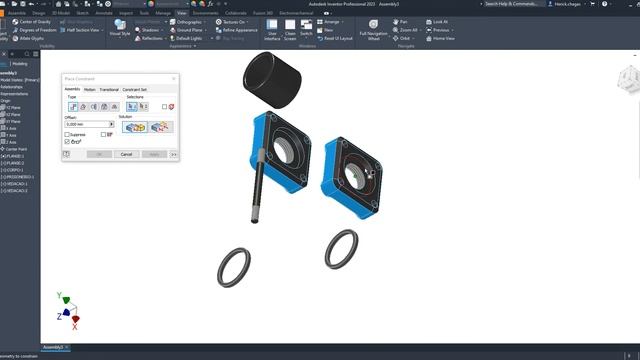Click Cancel in Place Constraint dialog
The height and width of the screenshot is (360, 640).
point(126,154)
